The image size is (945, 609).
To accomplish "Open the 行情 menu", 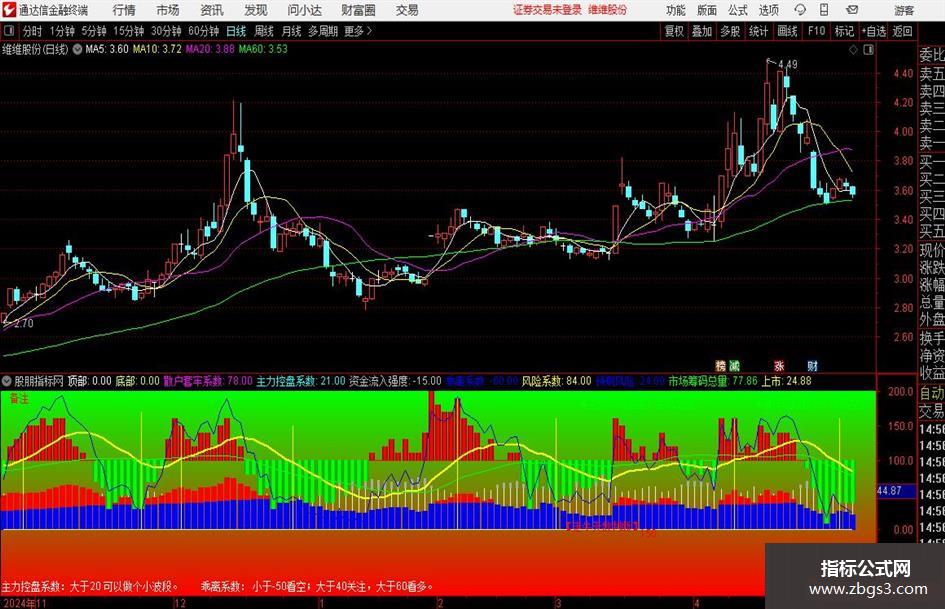I will click(x=124, y=10).
